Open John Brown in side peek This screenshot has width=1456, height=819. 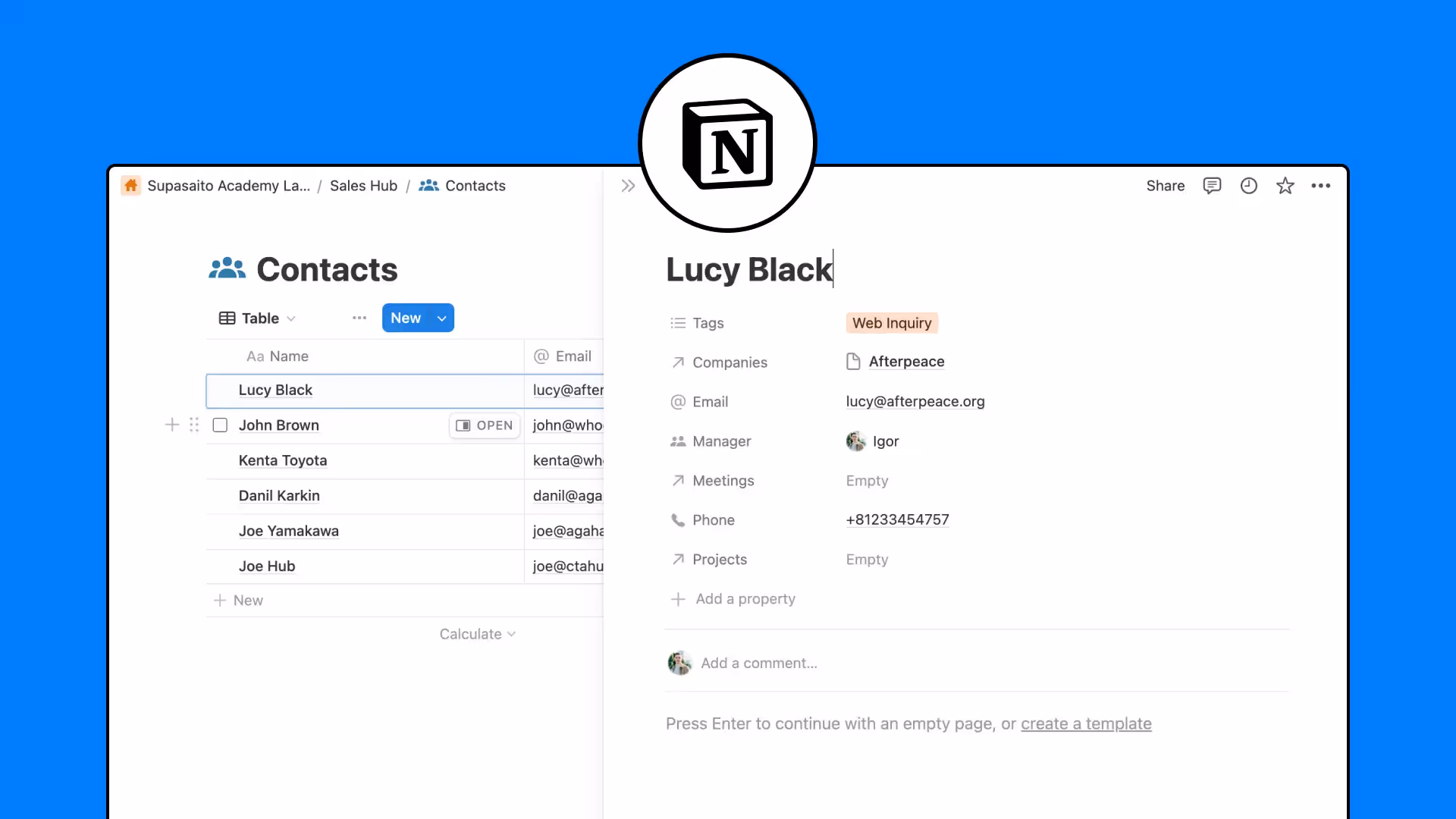click(x=485, y=425)
